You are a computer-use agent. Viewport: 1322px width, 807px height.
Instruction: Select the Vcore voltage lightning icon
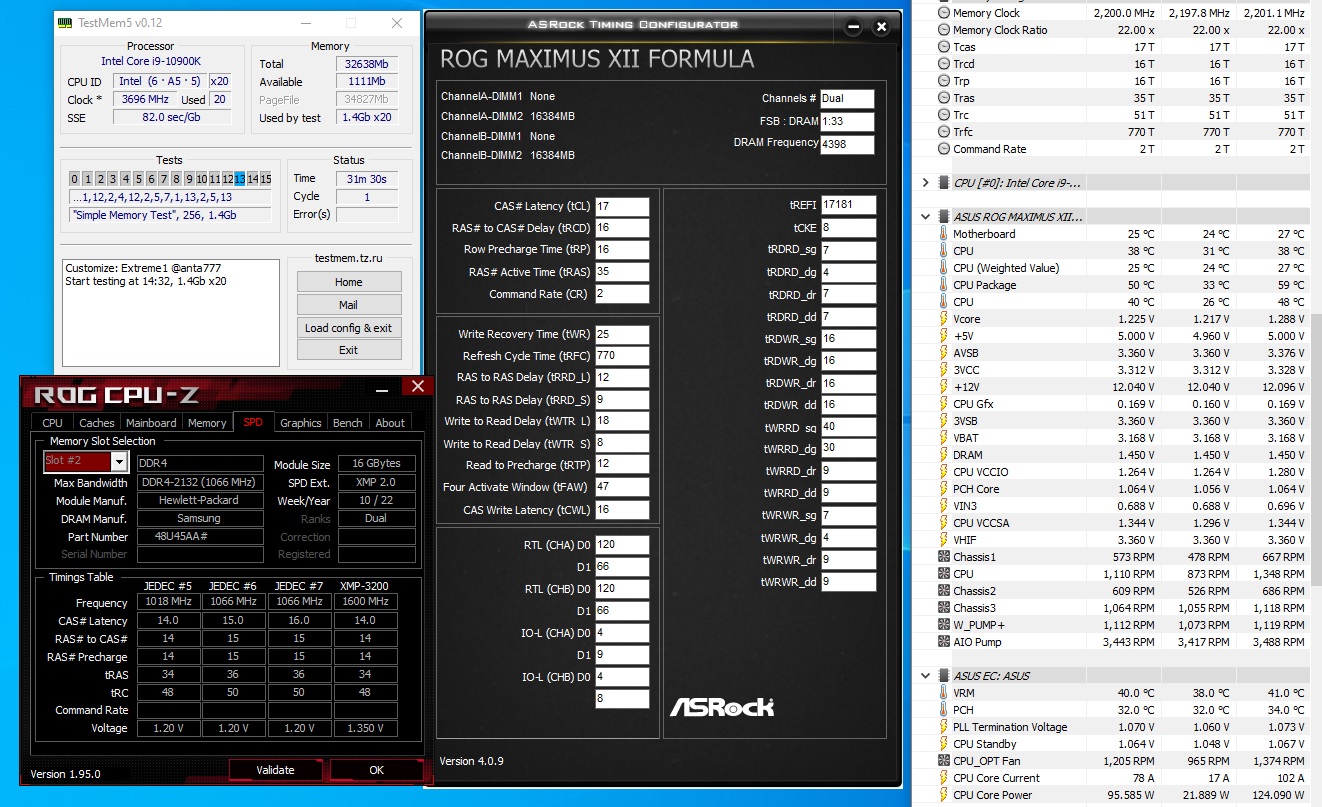944,319
